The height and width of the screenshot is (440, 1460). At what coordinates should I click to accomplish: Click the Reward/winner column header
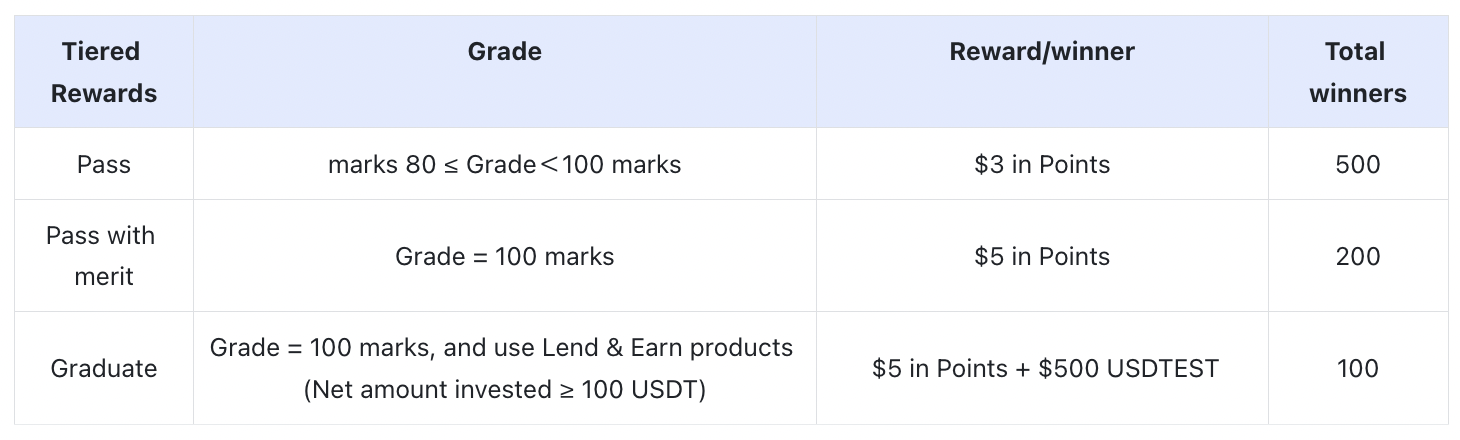point(1042,51)
